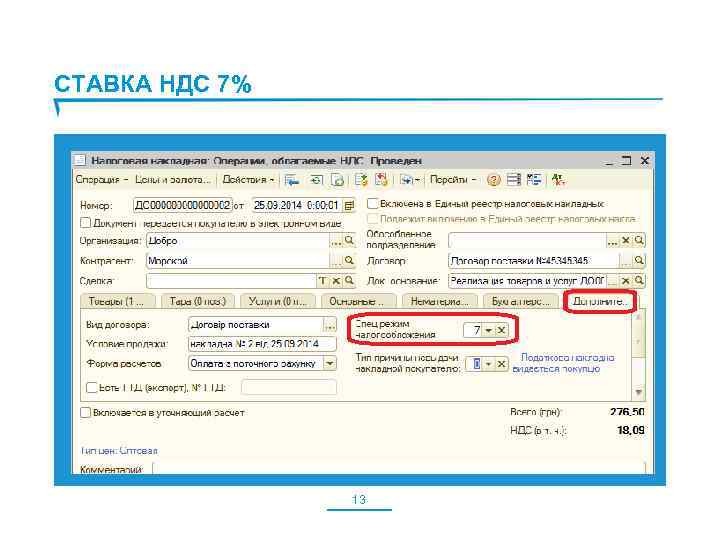Open the ellipsis selector for Контрагент
Image resolution: width=720 pixels, height=540 pixels.
[336, 260]
